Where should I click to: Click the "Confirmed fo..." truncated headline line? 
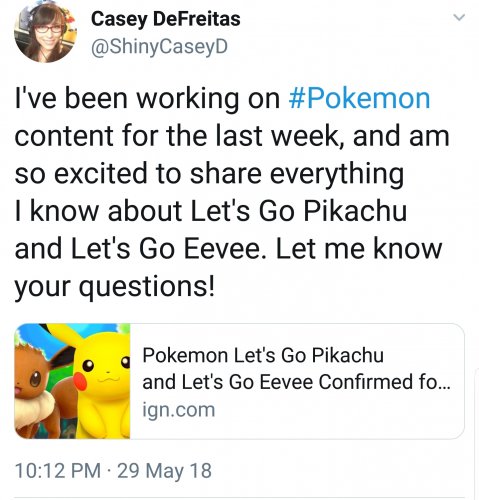coord(297,382)
